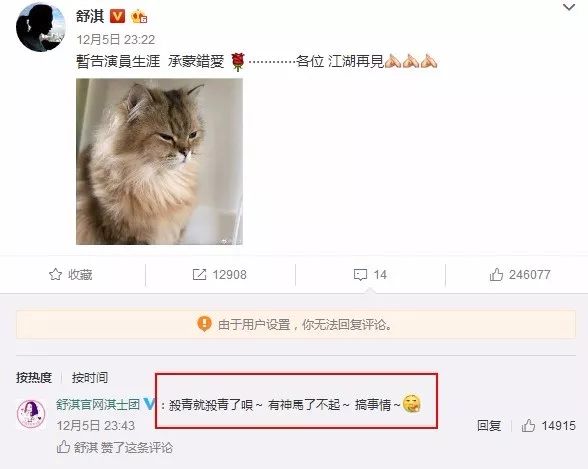Click the 收藏 star icon

click(x=56, y=274)
